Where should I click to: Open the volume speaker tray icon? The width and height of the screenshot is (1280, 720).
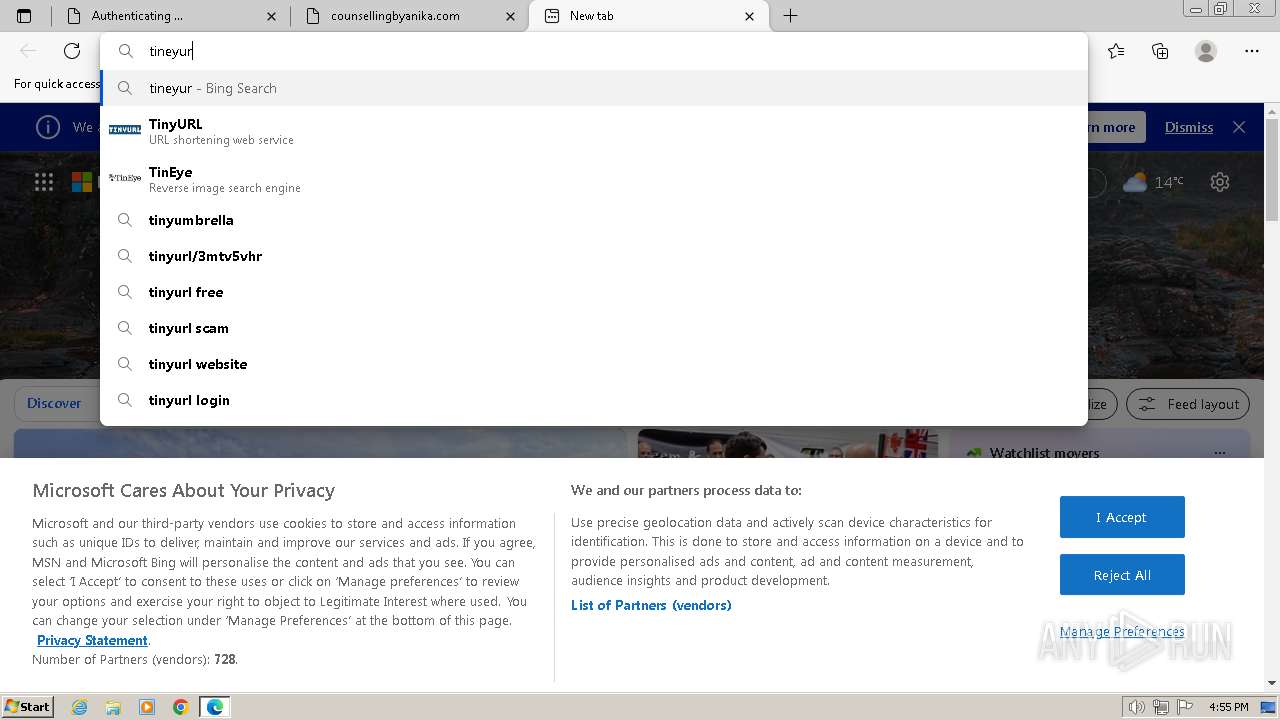[1136, 707]
